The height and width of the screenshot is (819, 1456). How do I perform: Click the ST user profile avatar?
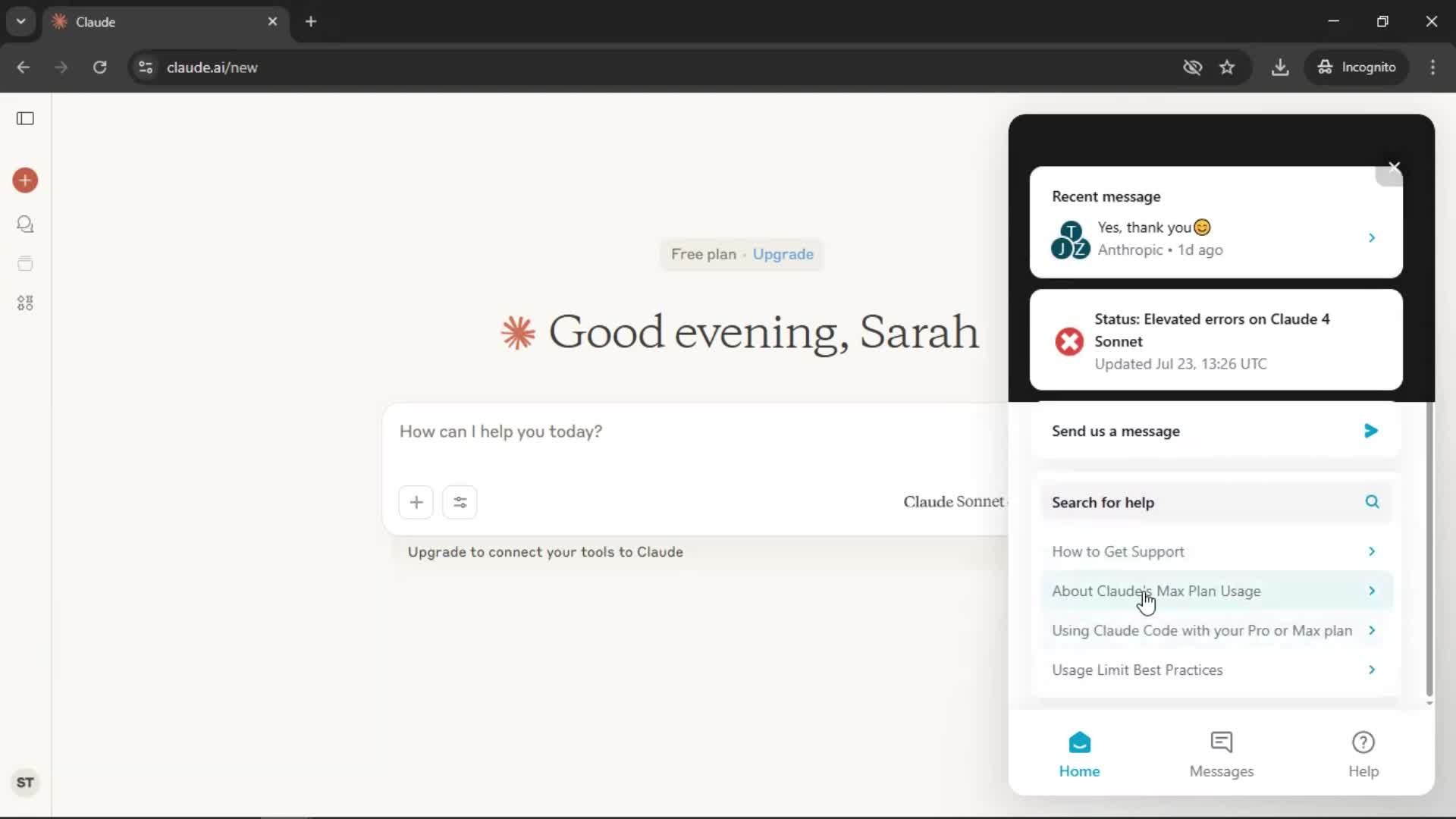click(x=25, y=782)
